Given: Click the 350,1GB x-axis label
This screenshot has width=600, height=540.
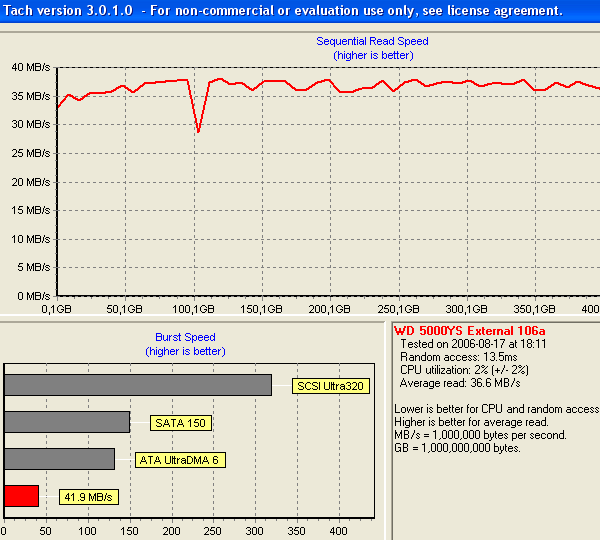Looking at the screenshot, I should [534, 310].
